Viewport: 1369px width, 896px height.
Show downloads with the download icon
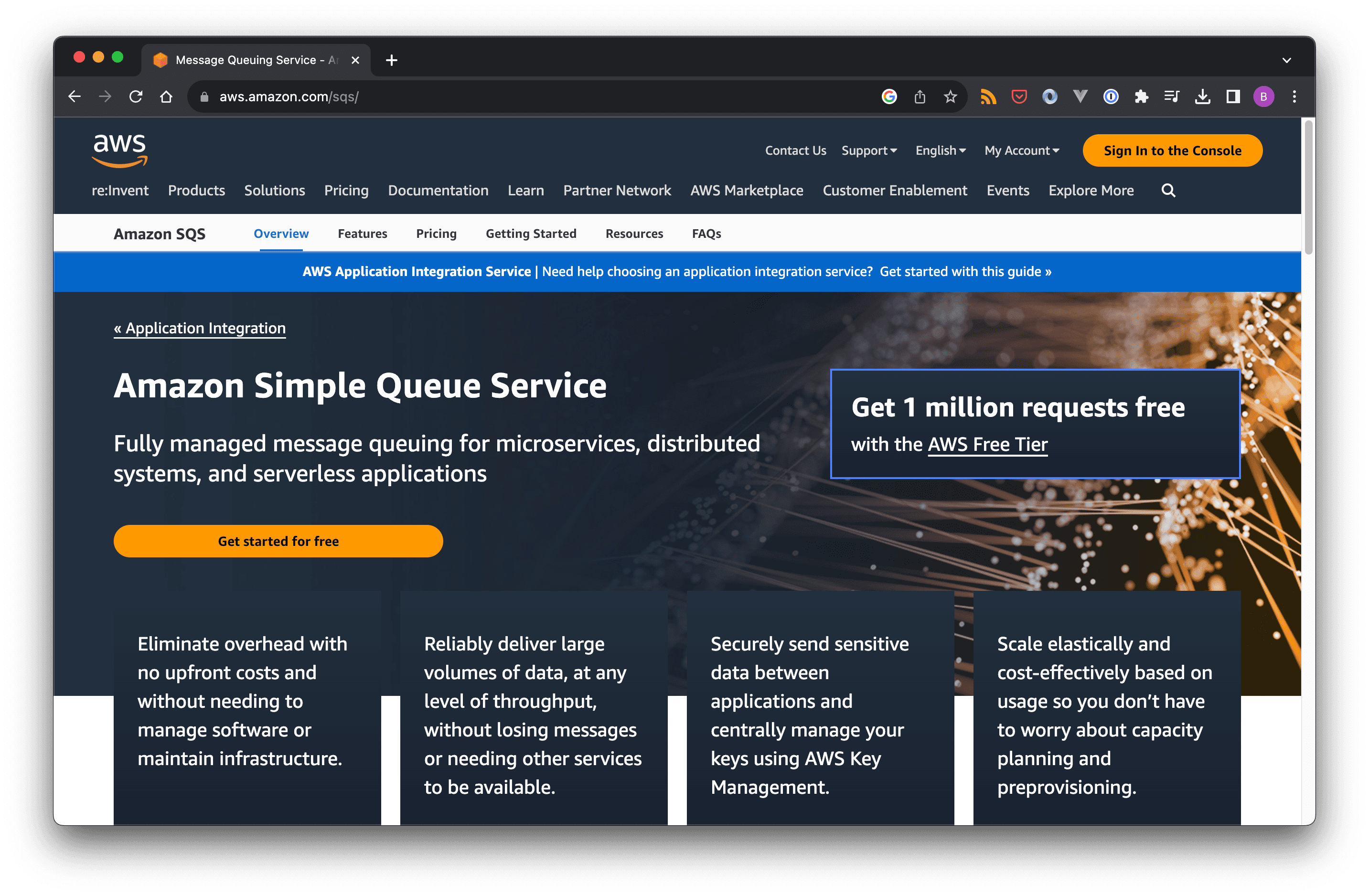click(x=1202, y=96)
